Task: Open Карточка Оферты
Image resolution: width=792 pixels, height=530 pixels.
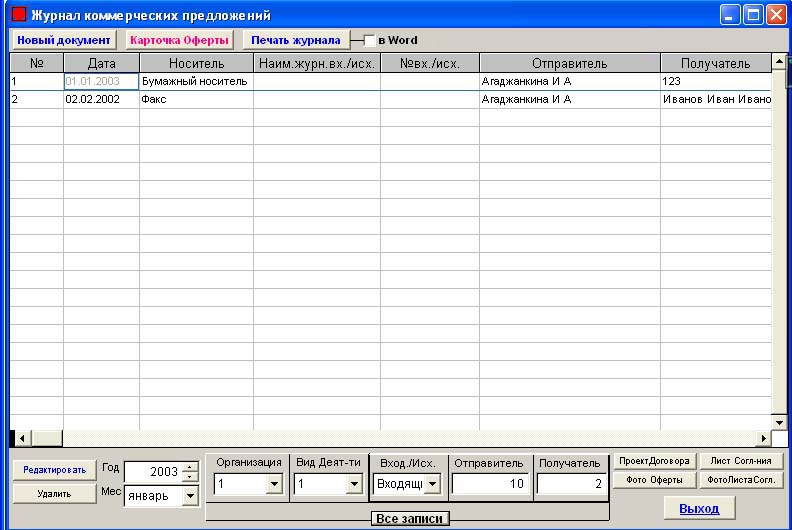Action: pos(179,40)
